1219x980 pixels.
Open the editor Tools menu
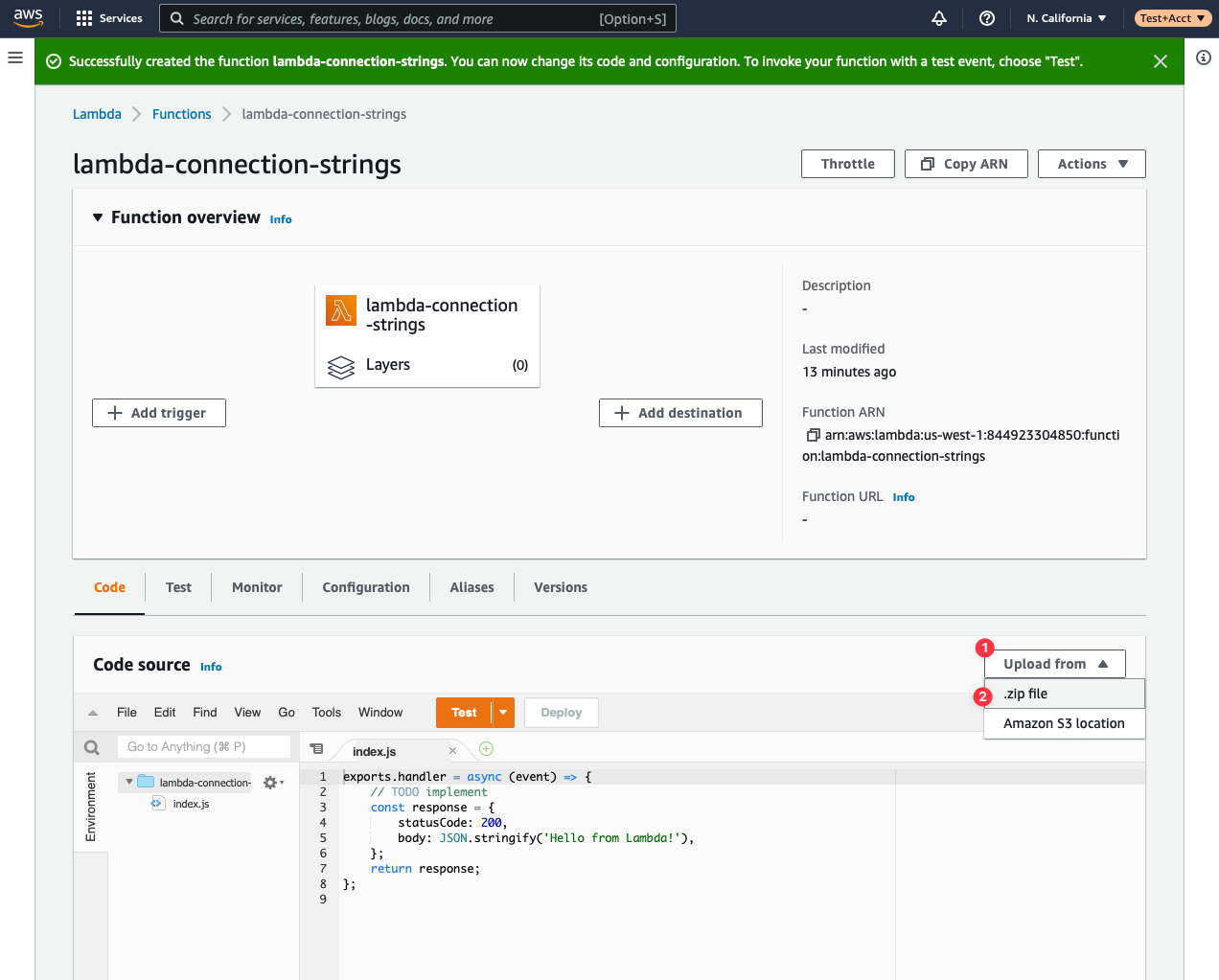(327, 713)
